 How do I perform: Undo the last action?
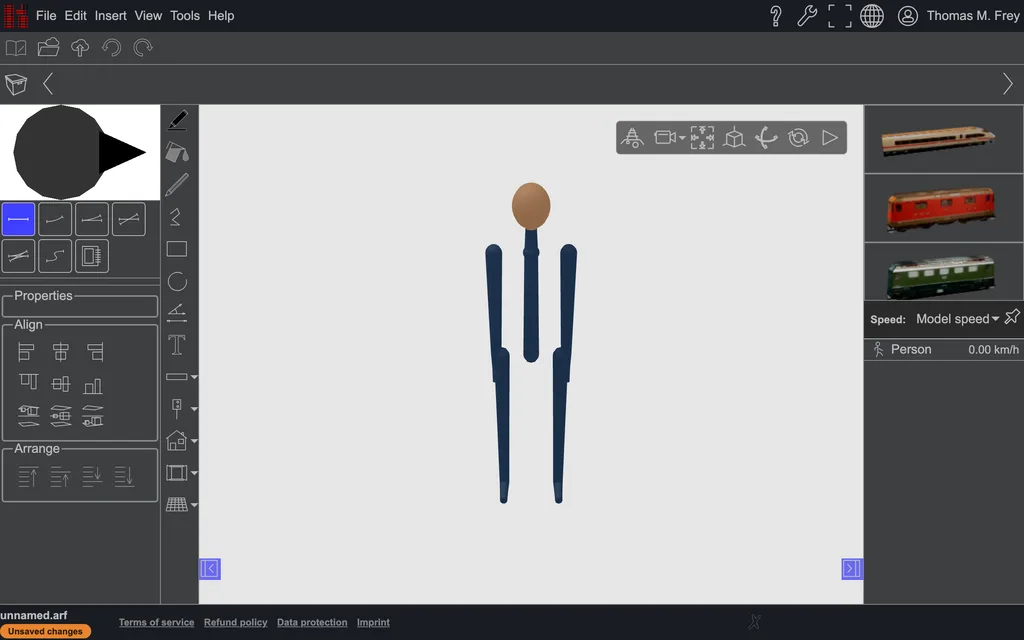pos(112,48)
